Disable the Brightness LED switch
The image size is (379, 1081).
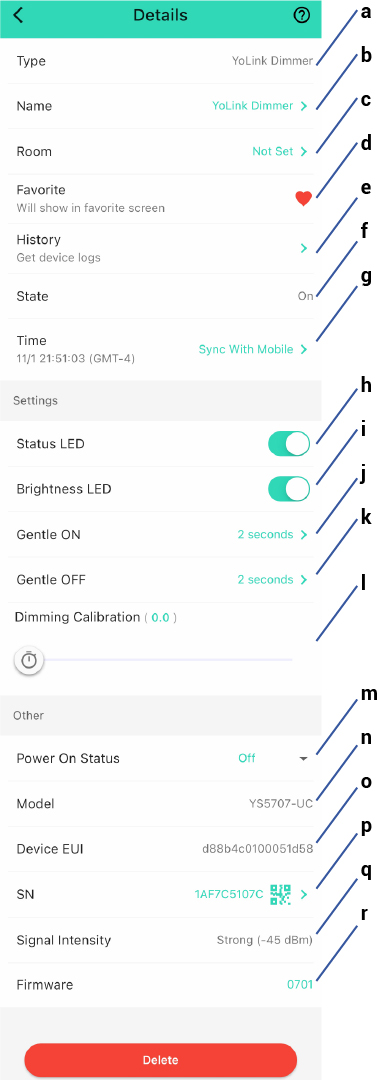pos(289,489)
